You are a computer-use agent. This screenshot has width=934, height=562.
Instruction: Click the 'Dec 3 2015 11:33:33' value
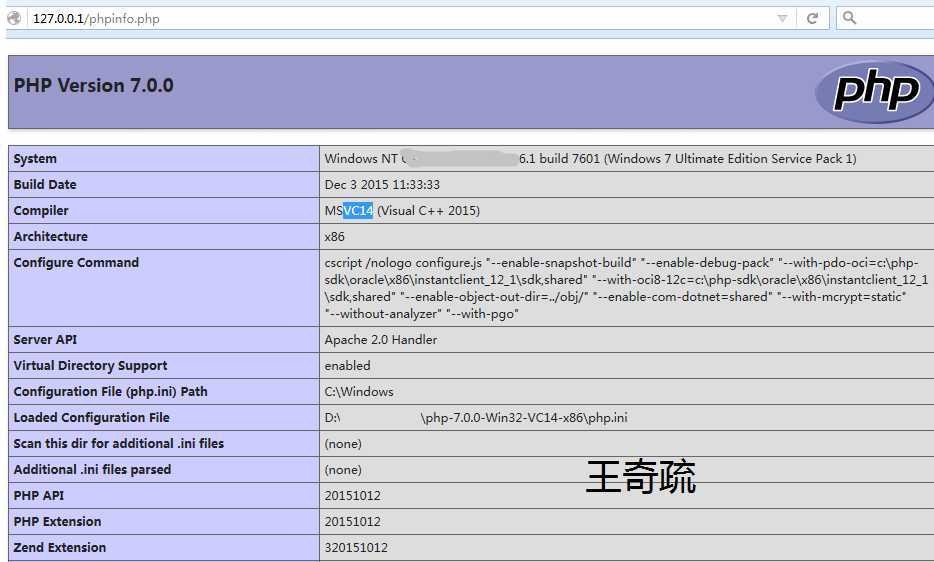[382, 185]
